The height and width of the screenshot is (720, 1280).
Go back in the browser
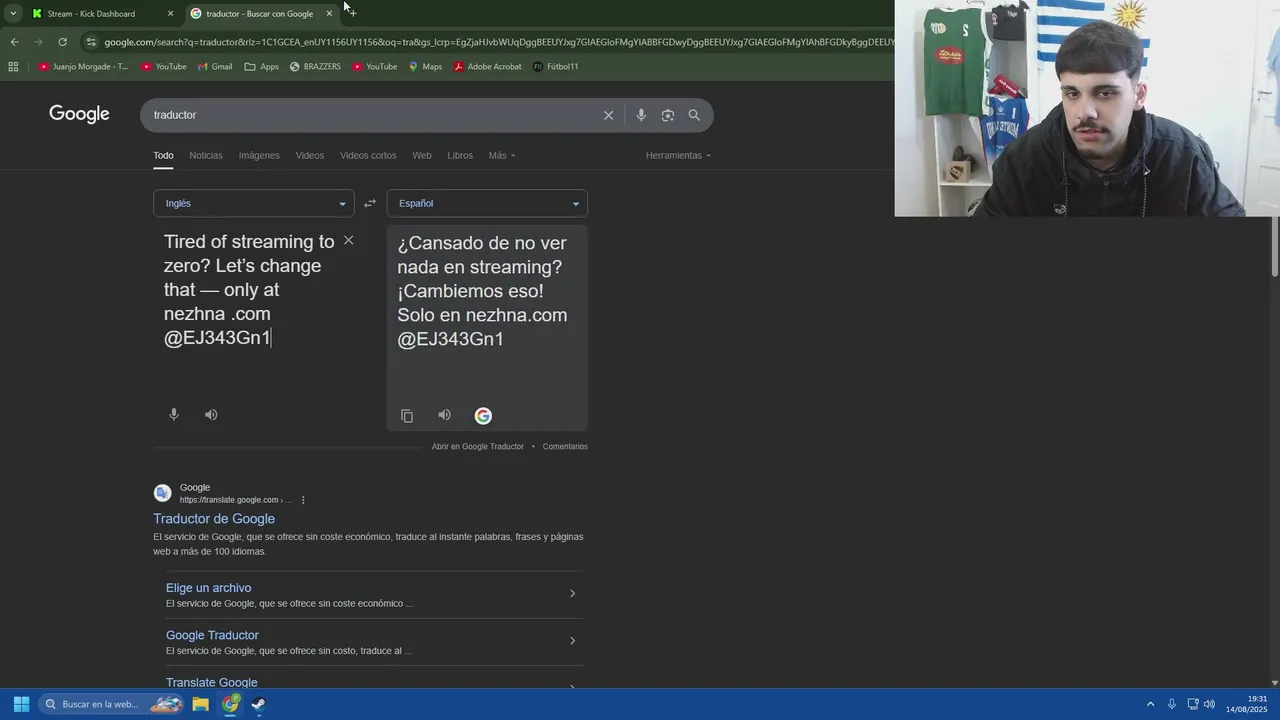pos(14,42)
